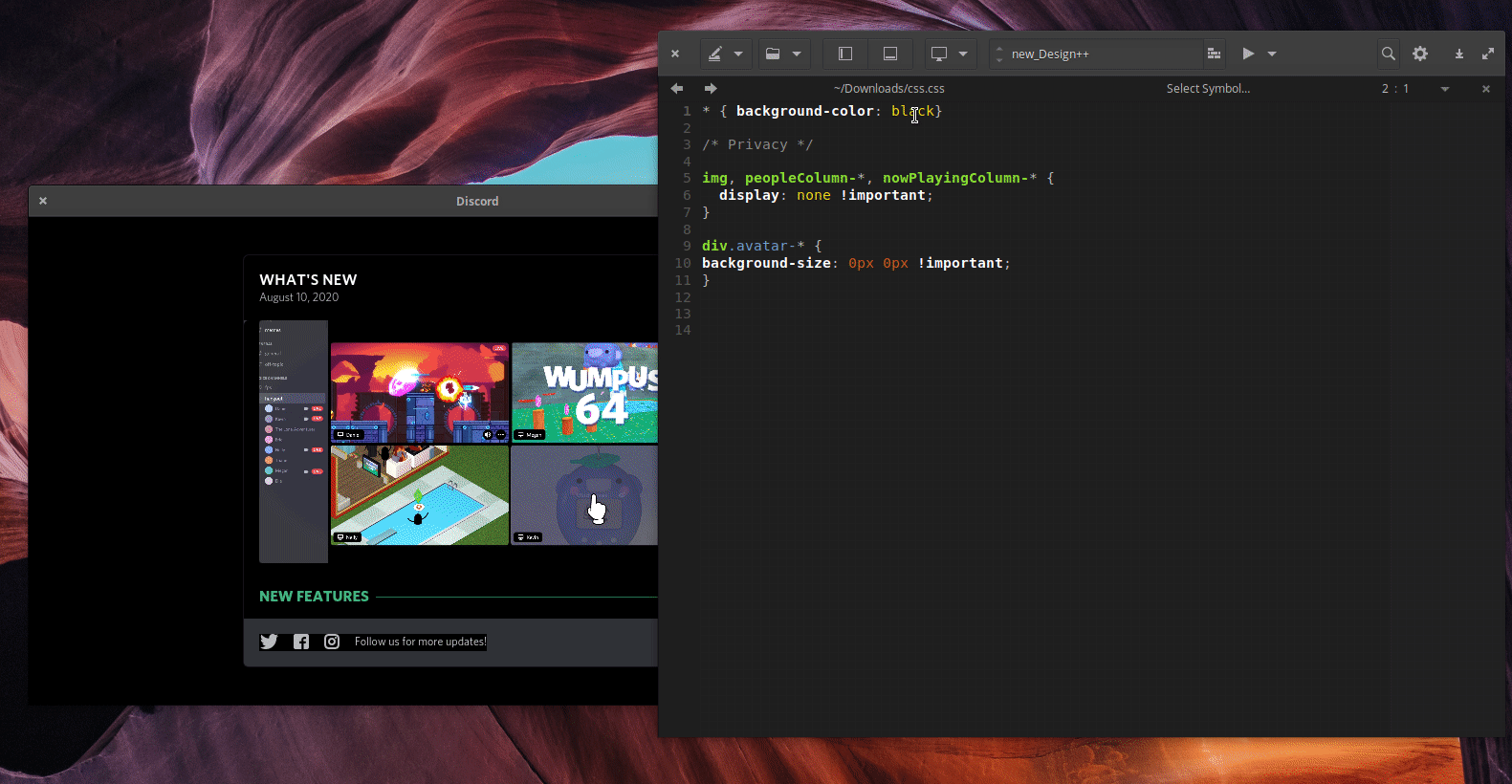Click line number 14 in the gutter
This screenshot has height=784, width=1512.
pos(683,331)
